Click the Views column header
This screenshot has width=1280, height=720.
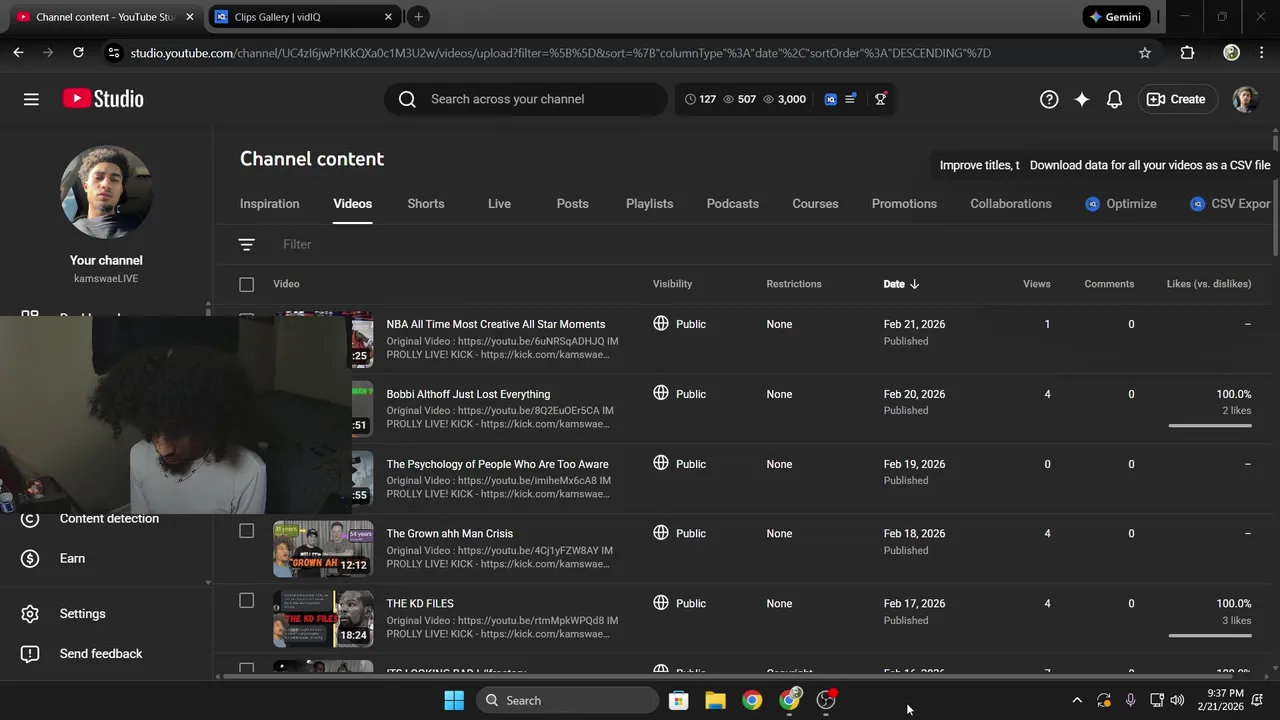pyautogui.click(x=1036, y=284)
